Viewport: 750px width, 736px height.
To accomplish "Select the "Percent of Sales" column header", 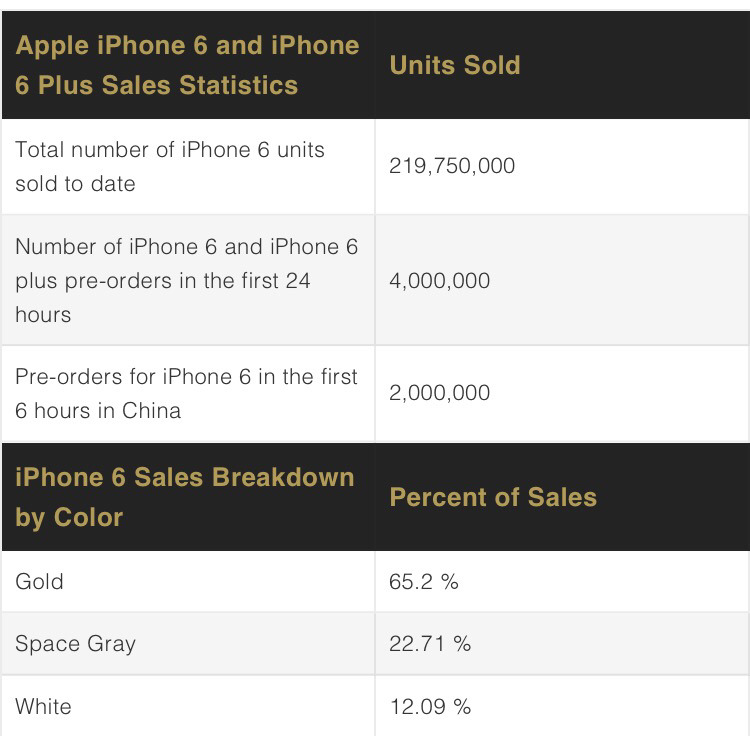I will 493,497.
